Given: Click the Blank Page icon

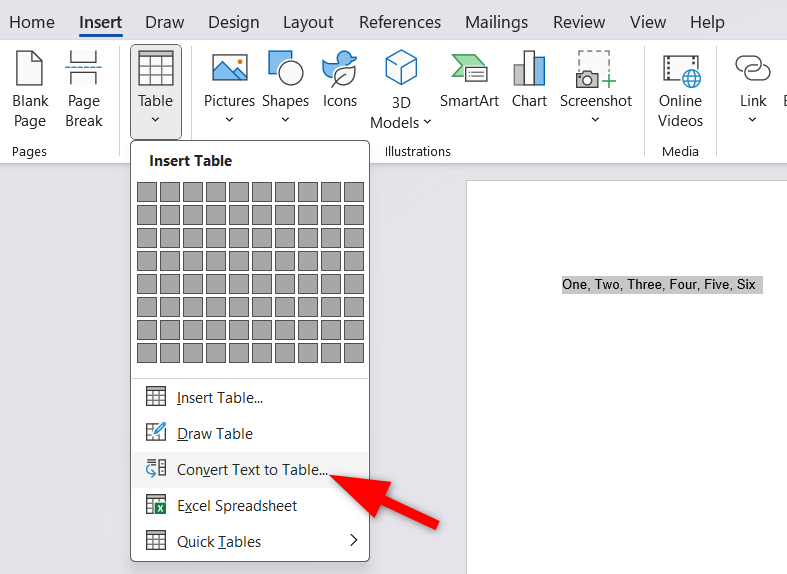Looking at the screenshot, I should coord(30,68).
